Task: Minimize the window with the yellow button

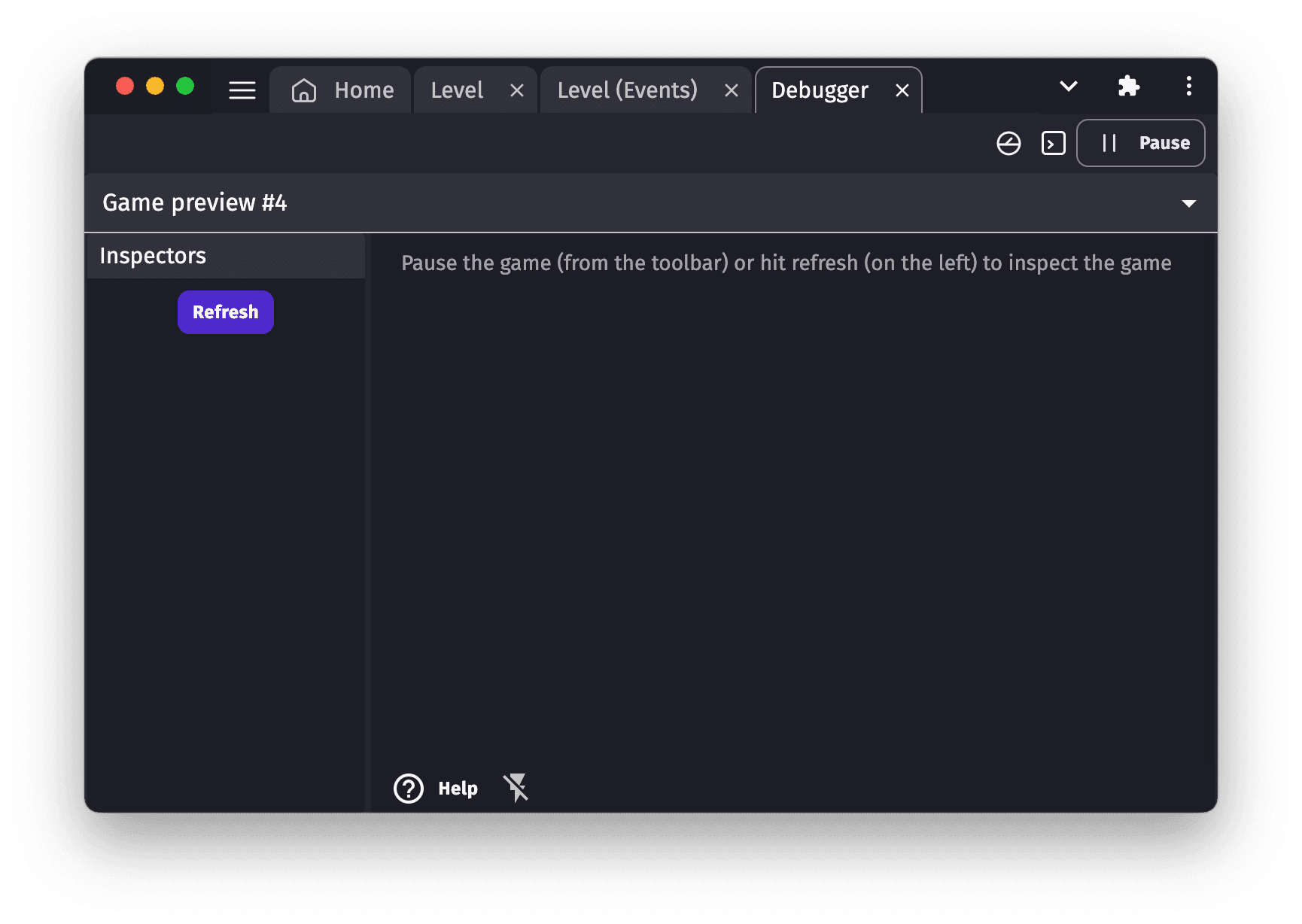Action: click(155, 87)
